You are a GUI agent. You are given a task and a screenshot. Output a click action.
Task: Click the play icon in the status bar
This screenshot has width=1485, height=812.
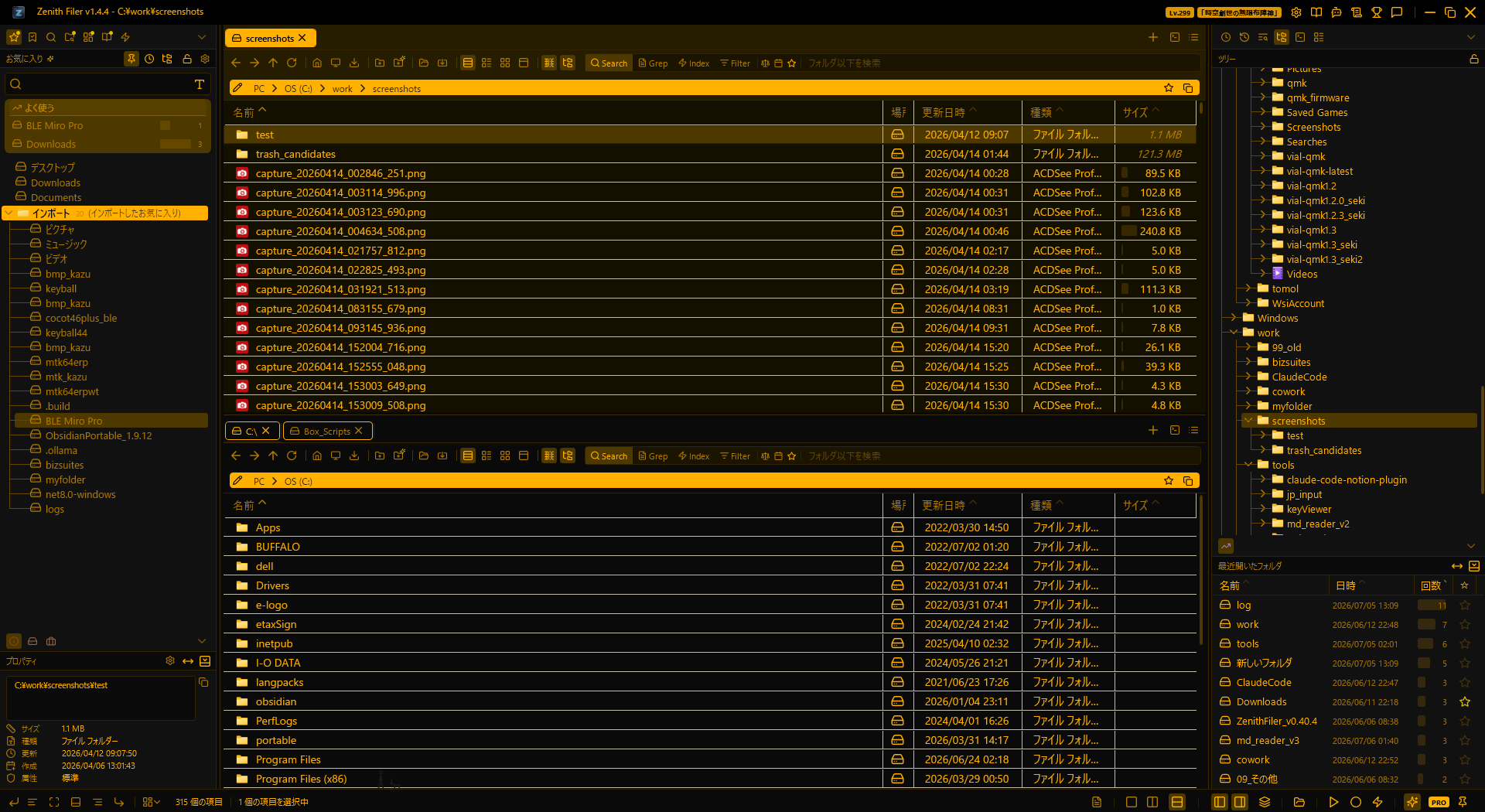(1333, 803)
